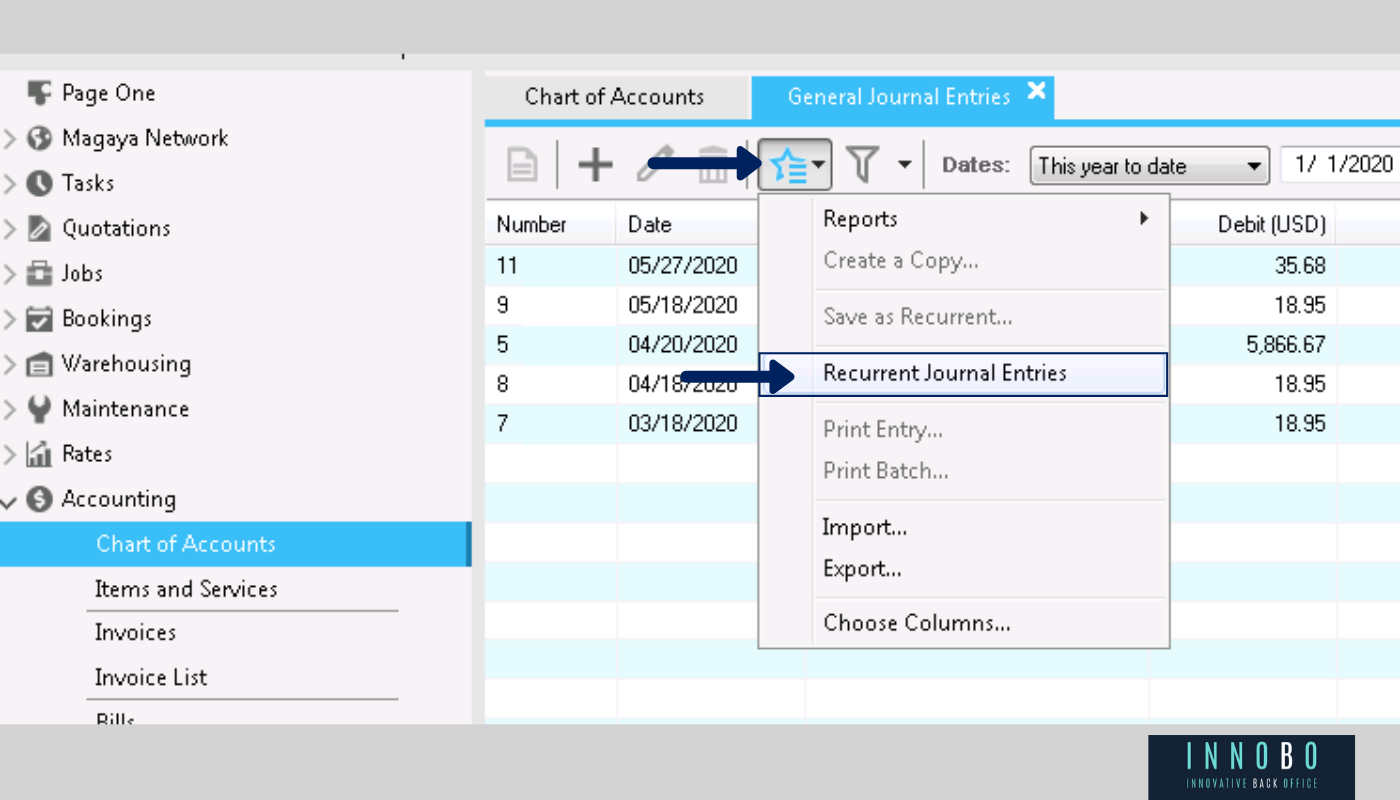Image resolution: width=1400 pixels, height=800 pixels.
Task: Open the Reports submenu
Action: 964,219
